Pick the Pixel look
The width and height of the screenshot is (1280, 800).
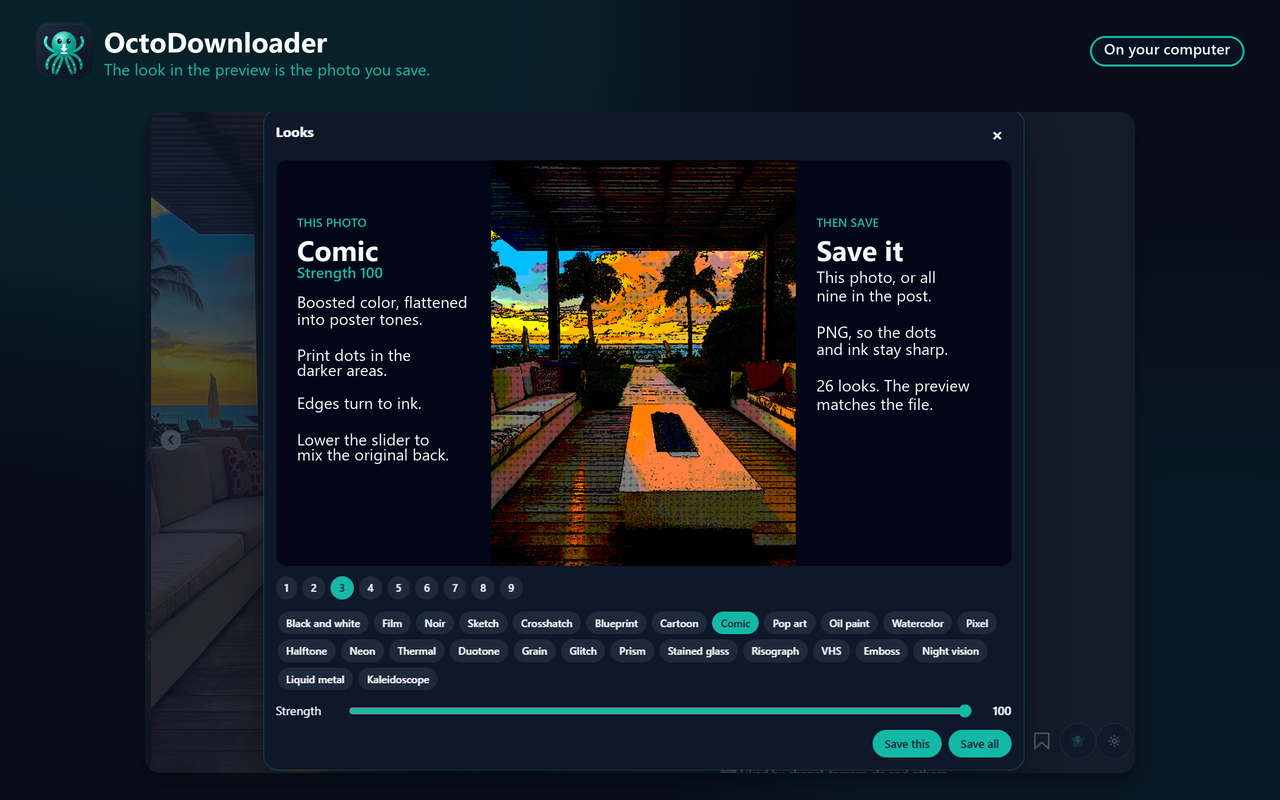pos(977,623)
